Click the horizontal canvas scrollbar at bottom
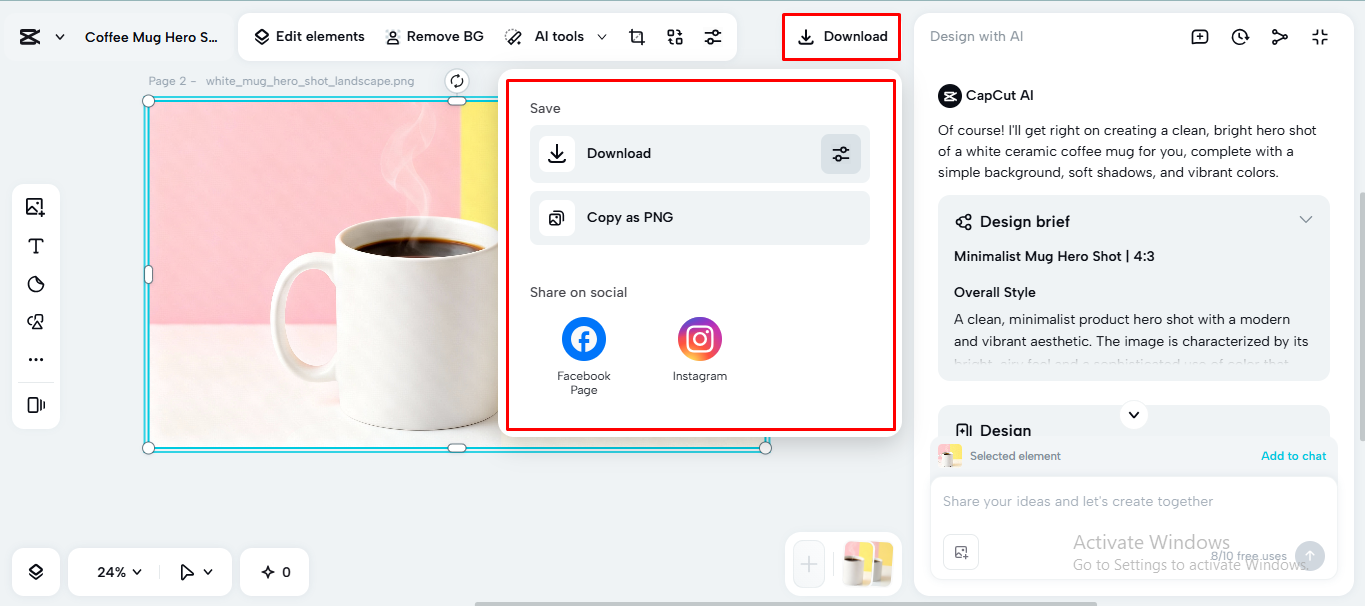This screenshot has width=1365, height=606. click(785, 603)
